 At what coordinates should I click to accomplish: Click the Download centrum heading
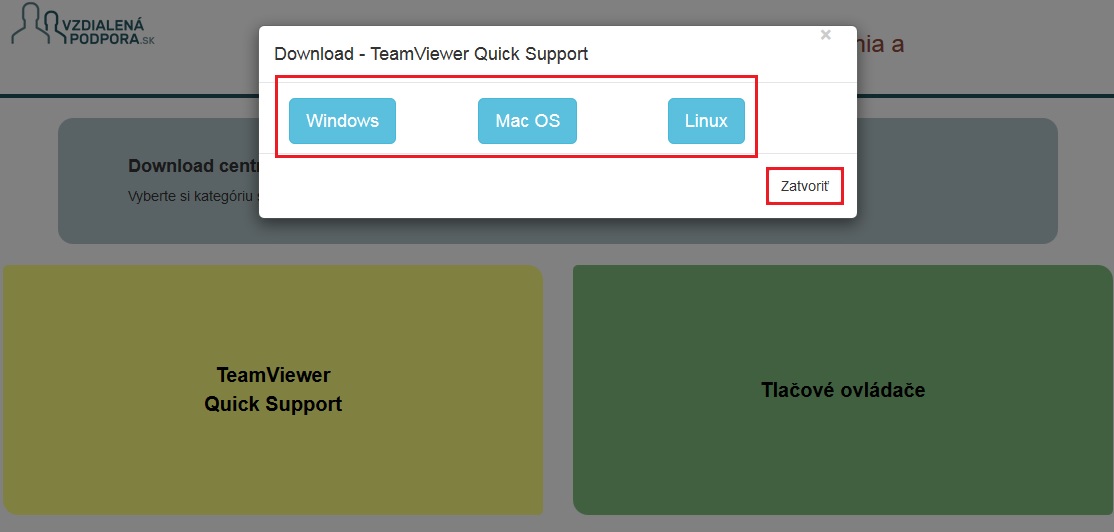pos(192,166)
